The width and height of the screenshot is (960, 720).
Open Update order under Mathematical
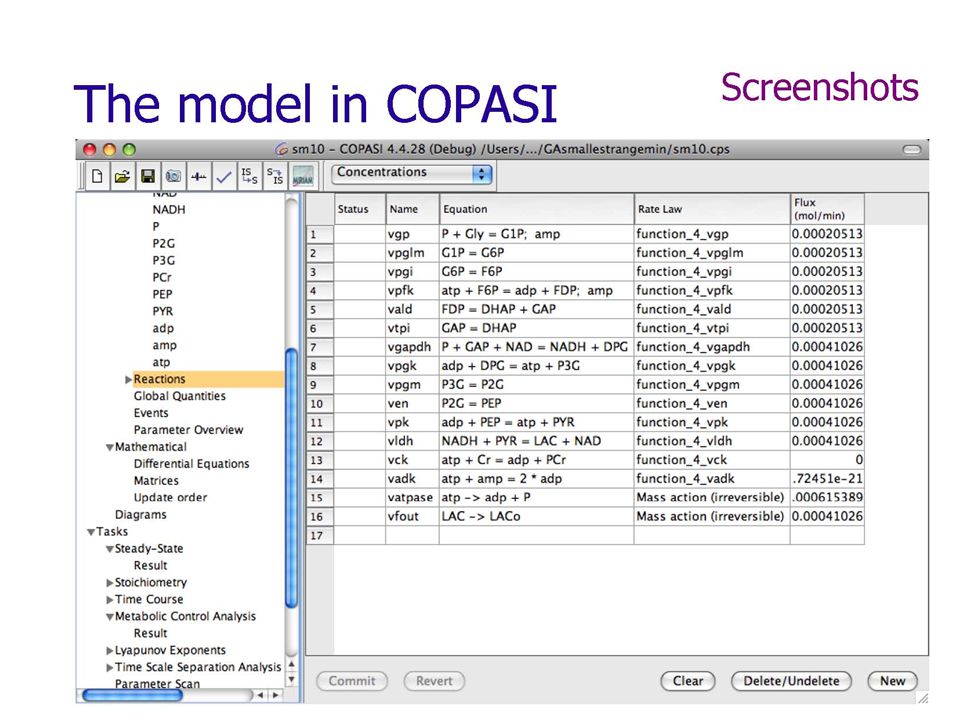coord(170,498)
